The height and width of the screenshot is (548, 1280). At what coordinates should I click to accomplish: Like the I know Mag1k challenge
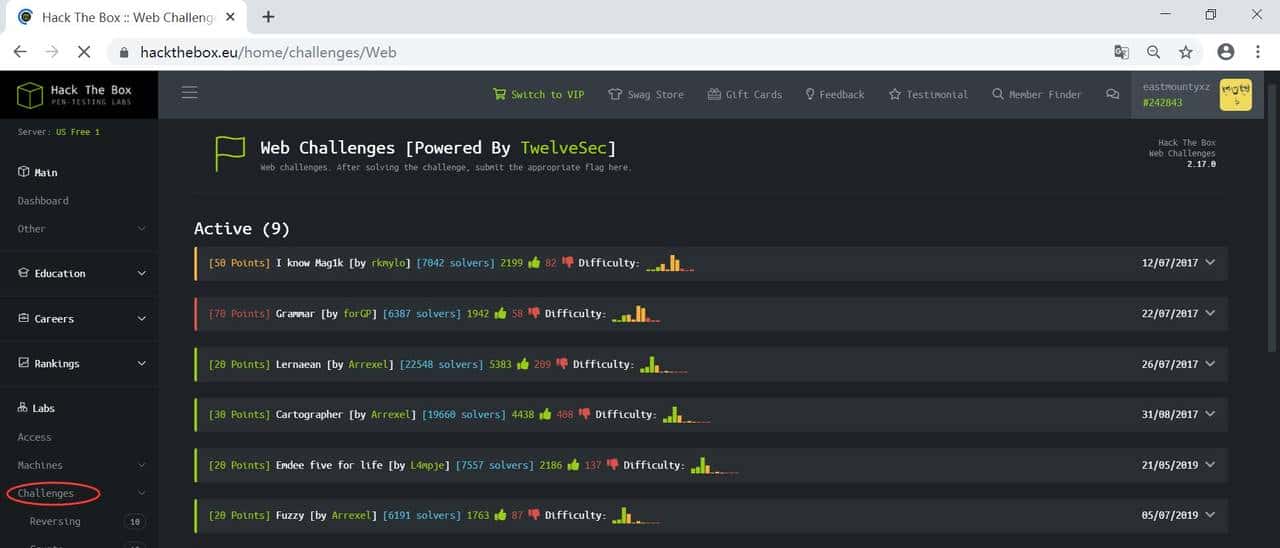[535, 262]
